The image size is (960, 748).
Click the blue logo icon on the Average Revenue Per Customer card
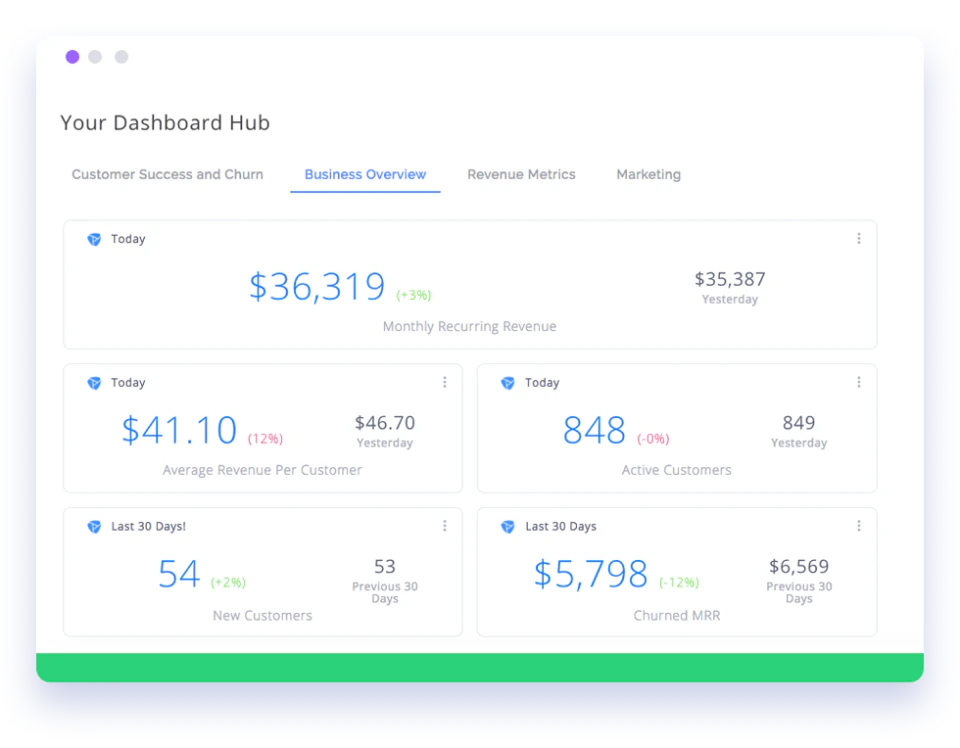point(94,382)
